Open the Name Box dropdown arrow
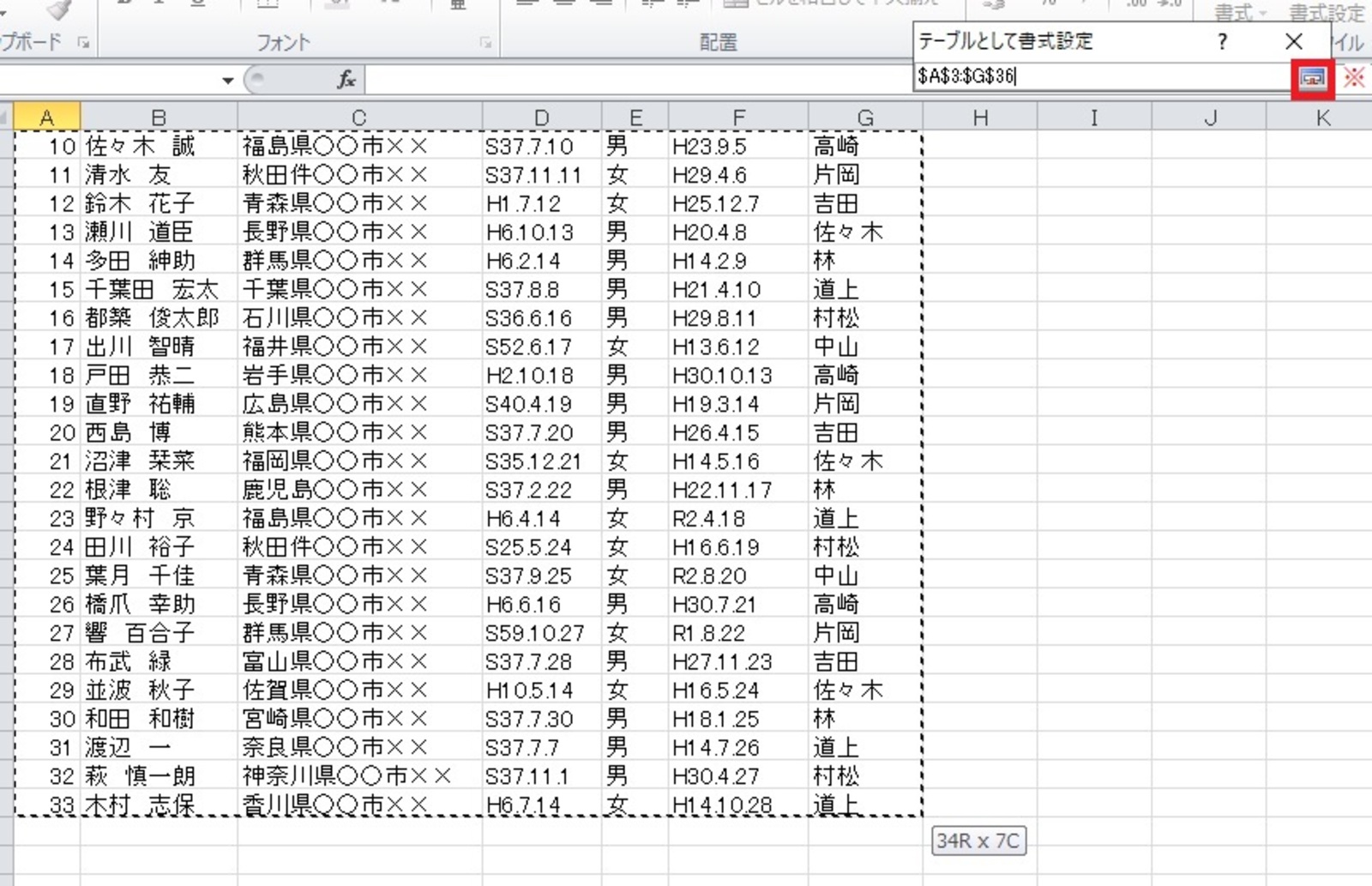 point(227,81)
